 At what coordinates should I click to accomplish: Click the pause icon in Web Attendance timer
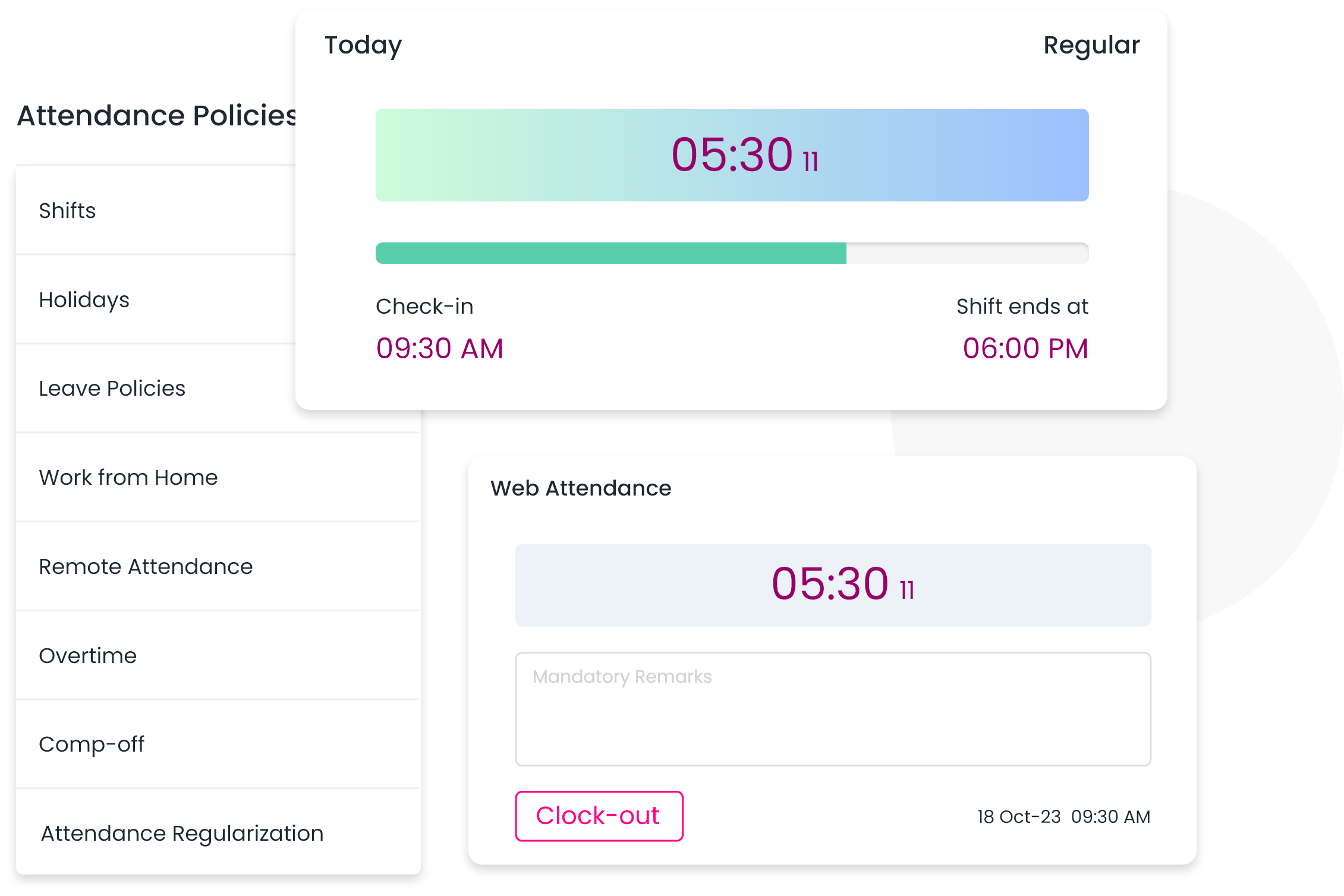pos(907,590)
